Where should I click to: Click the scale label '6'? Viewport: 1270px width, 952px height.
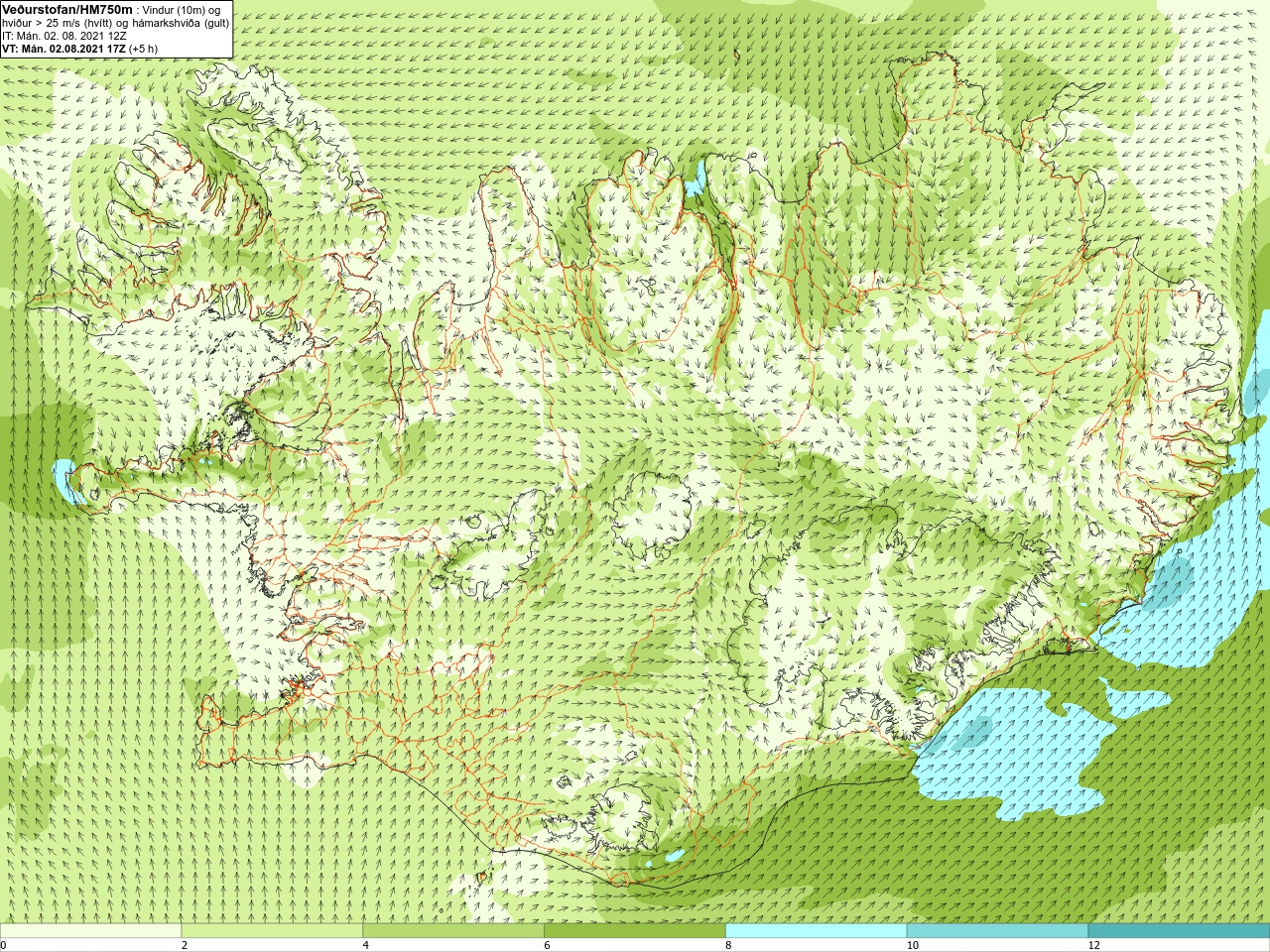(547, 945)
